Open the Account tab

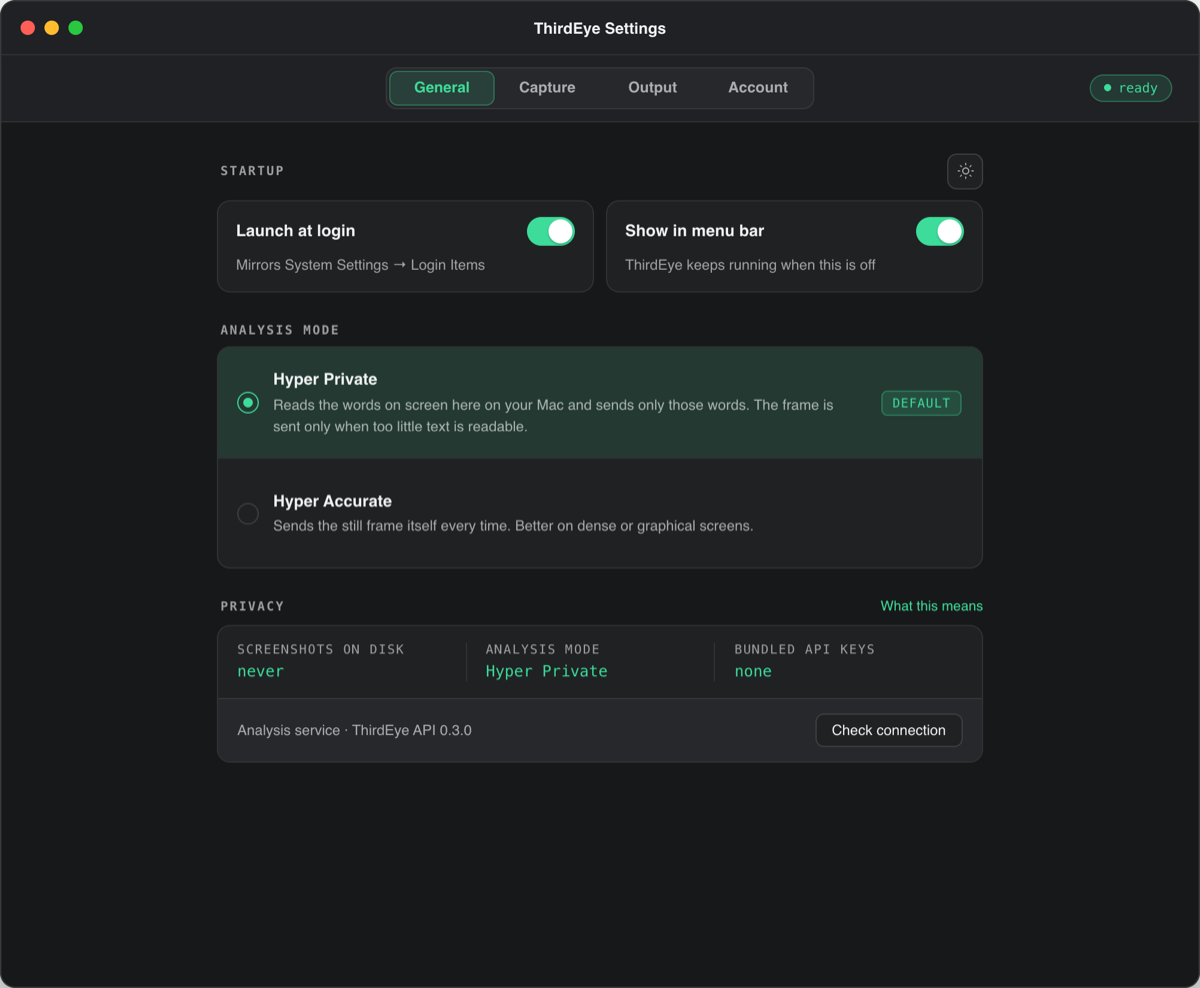[758, 88]
